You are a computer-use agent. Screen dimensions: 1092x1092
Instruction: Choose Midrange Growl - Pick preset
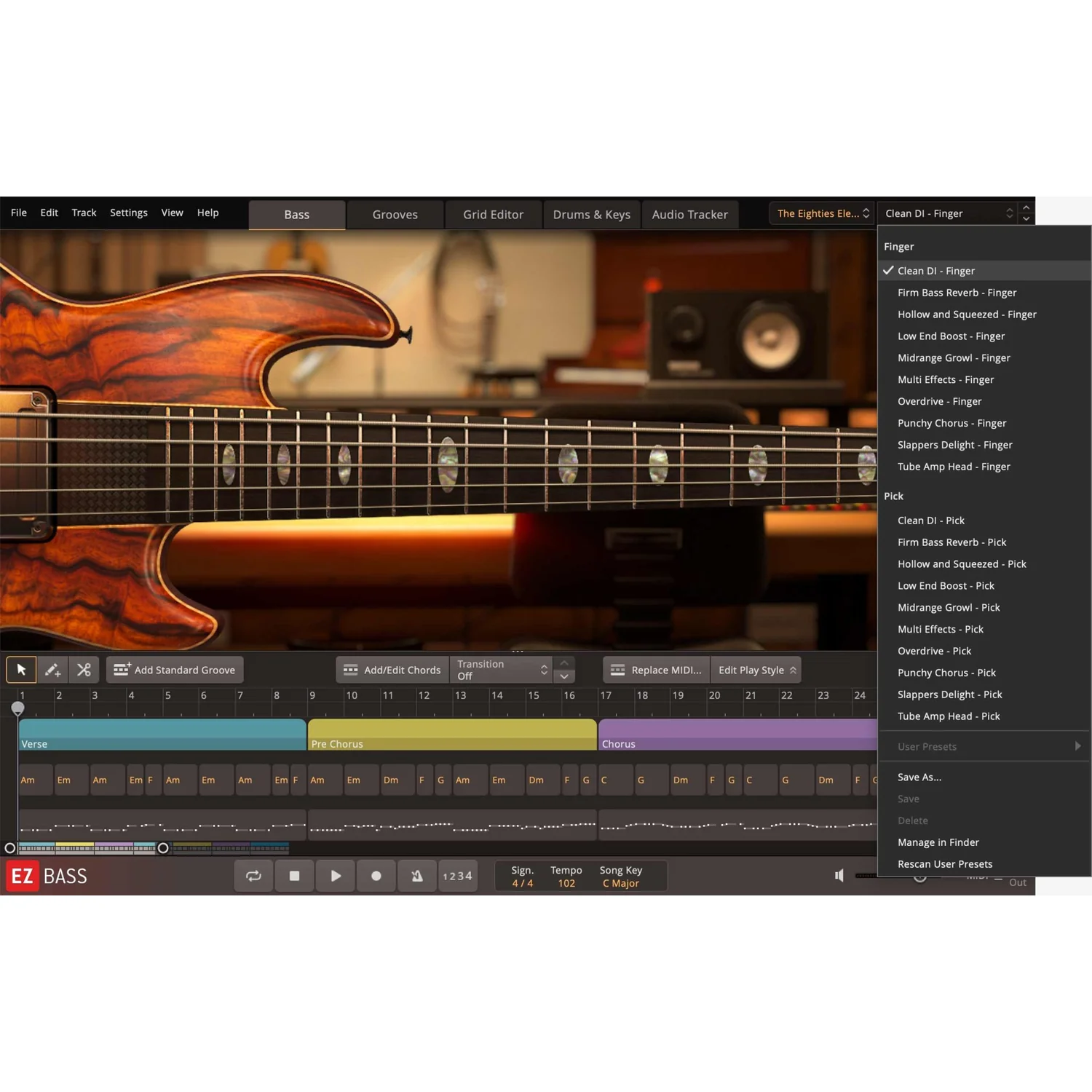pyautogui.click(x=984, y=608)
